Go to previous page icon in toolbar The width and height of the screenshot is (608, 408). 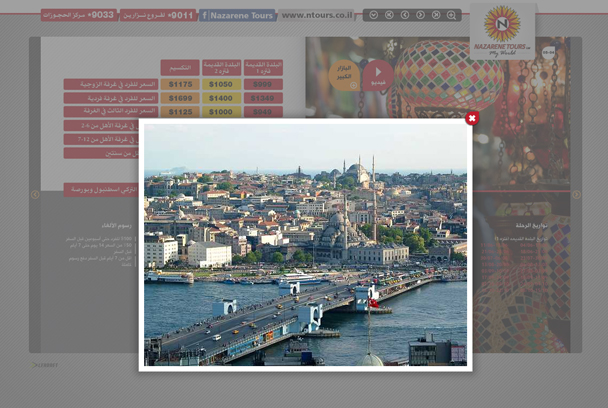405,15
